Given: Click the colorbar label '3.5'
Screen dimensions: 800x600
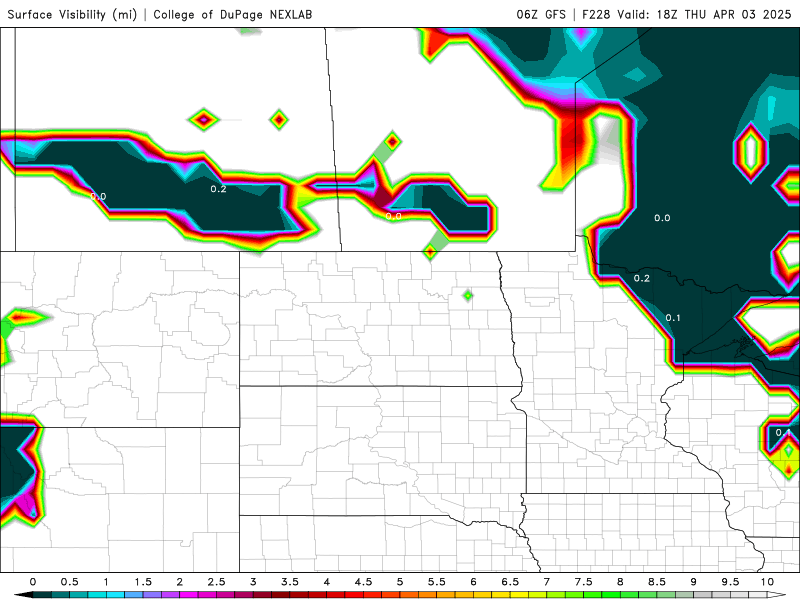Looking at the screenshot, I should click(x=290, y=582).
